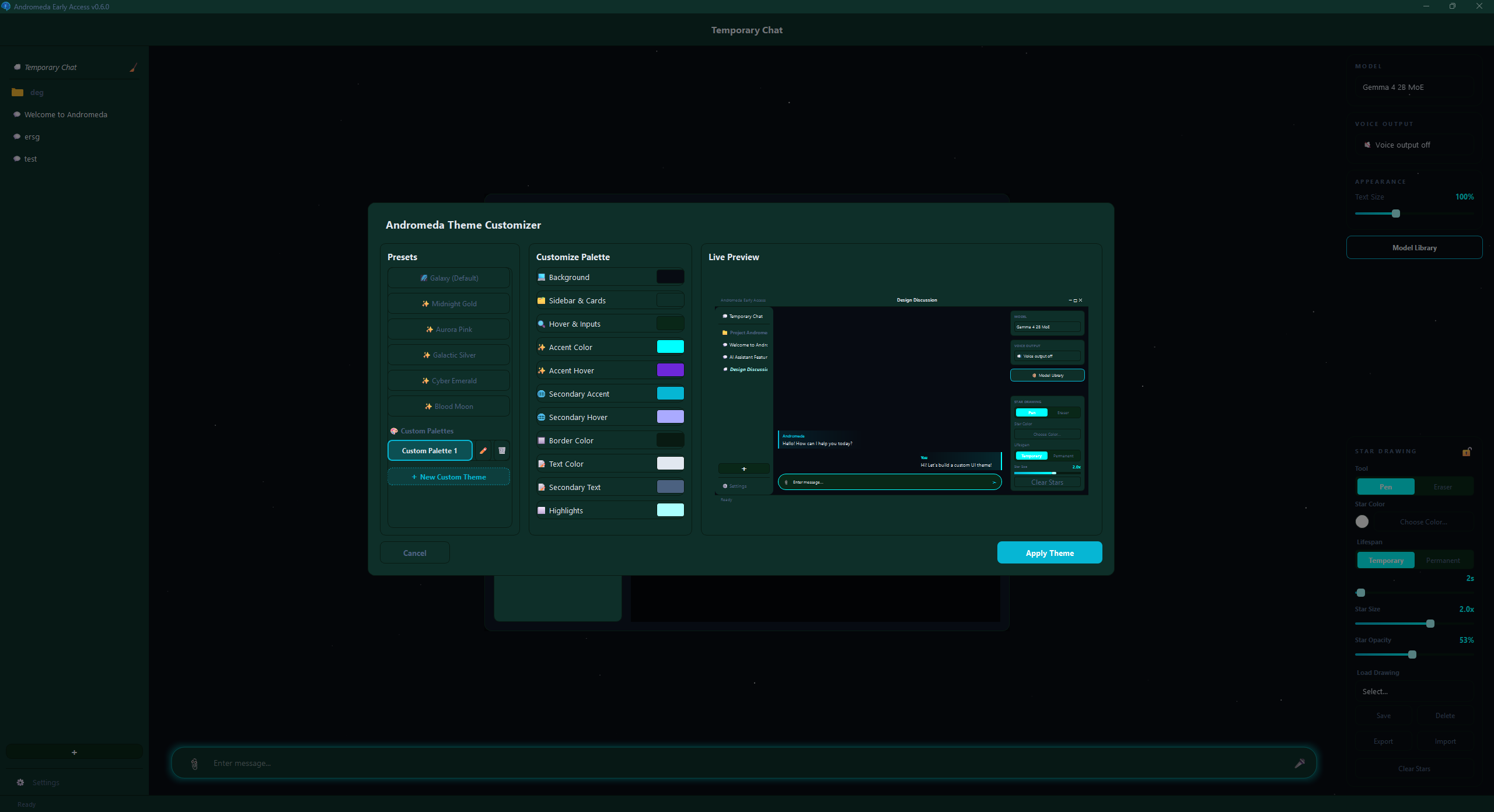1494x812 pixels.
Task: Click the Live Preview thumbnail
Action: [902, 400]
